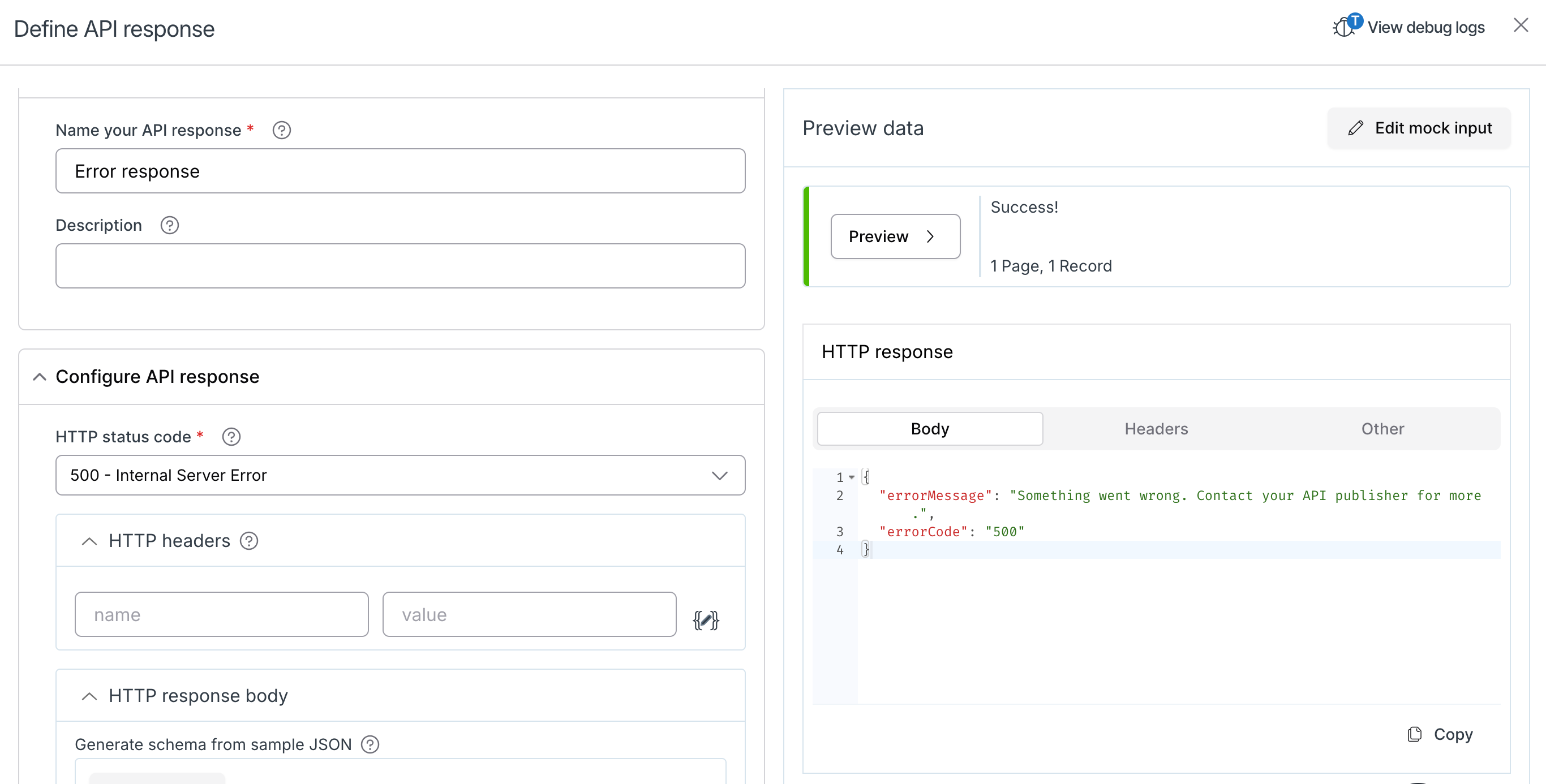
Task: Collapse the Configure API response section
Action: pos(40,377)
